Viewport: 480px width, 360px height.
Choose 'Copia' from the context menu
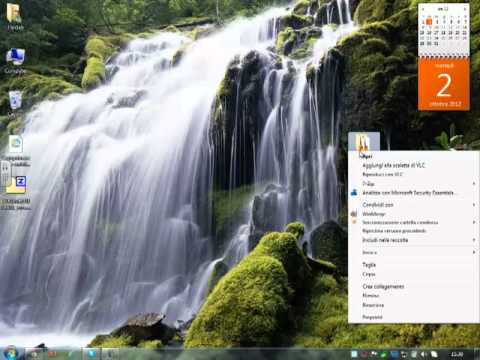pyautogui.click(x=369, y=274)
